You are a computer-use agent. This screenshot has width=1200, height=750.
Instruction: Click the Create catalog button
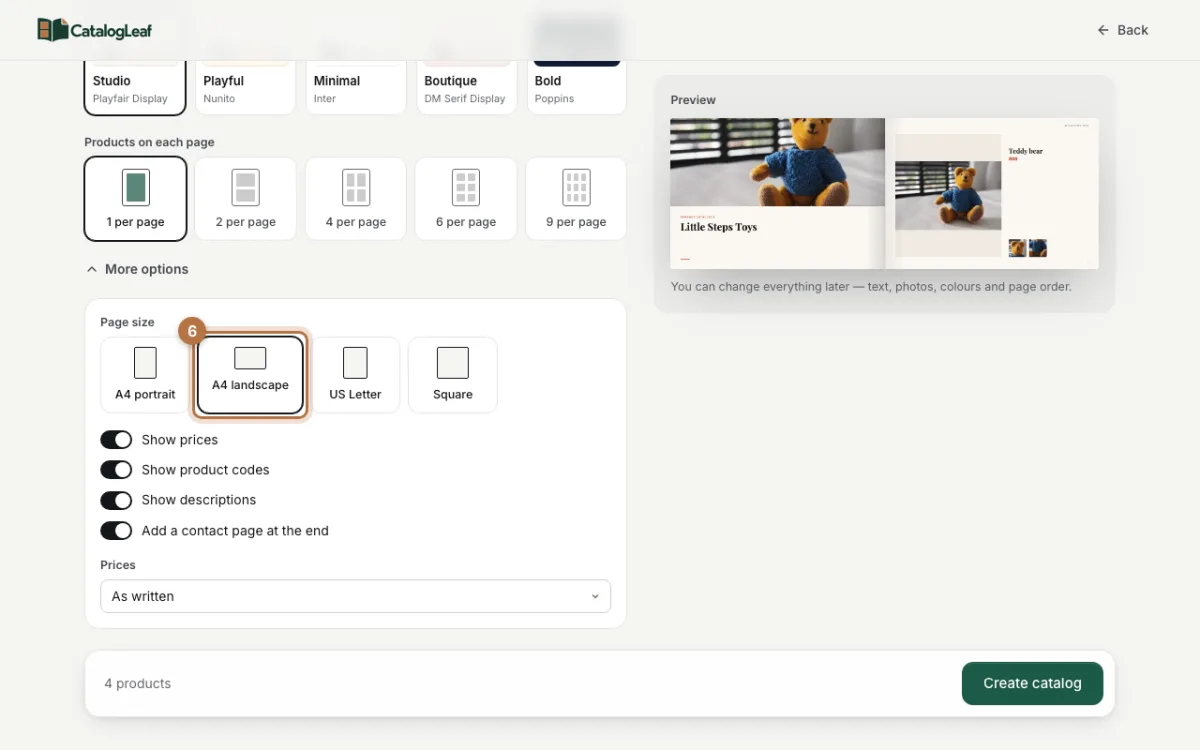[1032, 683]
